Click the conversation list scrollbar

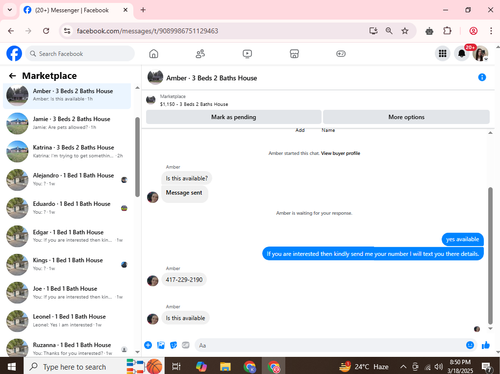pos(137,157)
